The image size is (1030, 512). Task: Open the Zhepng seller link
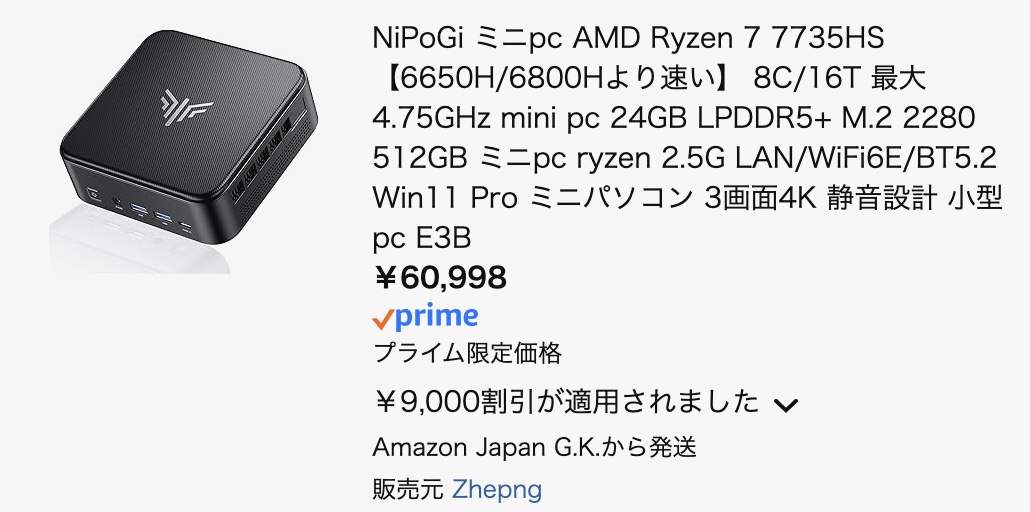[x=497, y=490]
